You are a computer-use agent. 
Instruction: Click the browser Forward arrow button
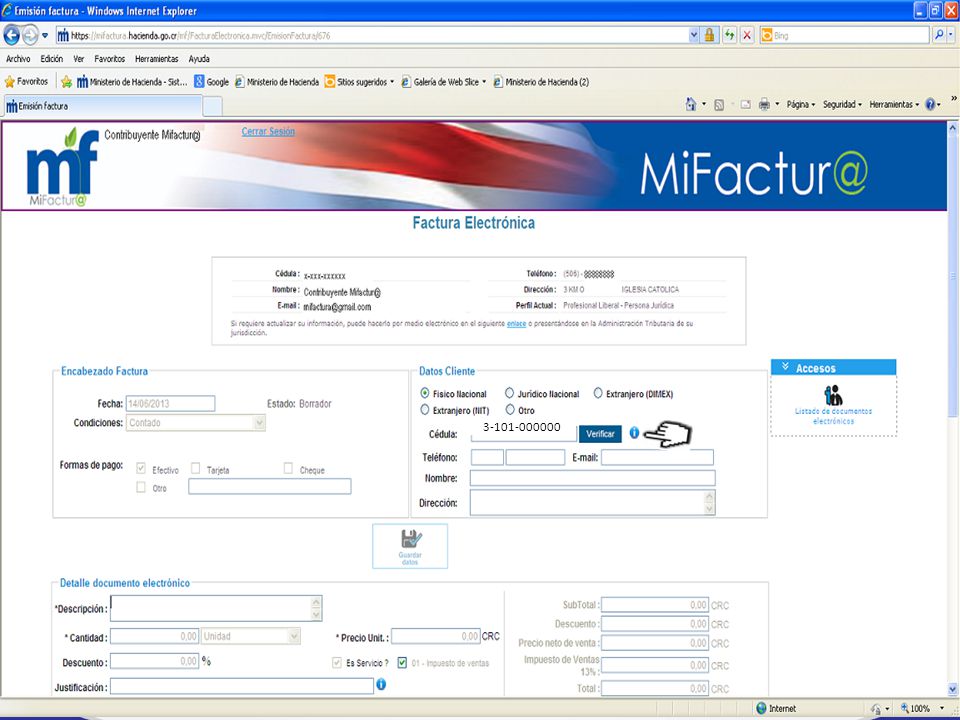tap(30, 36)
